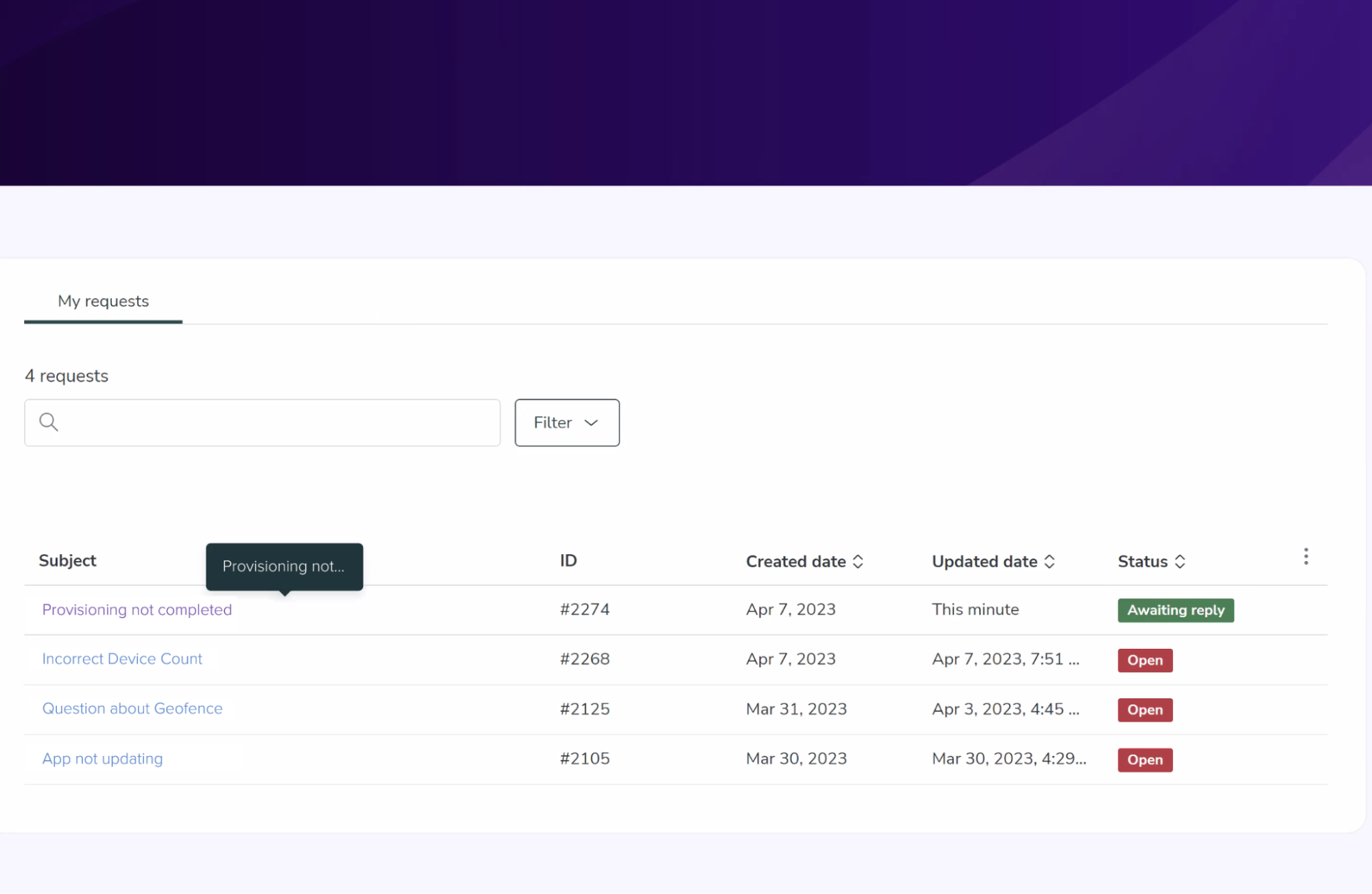Click request ID #2274

[x=584, y=610]
